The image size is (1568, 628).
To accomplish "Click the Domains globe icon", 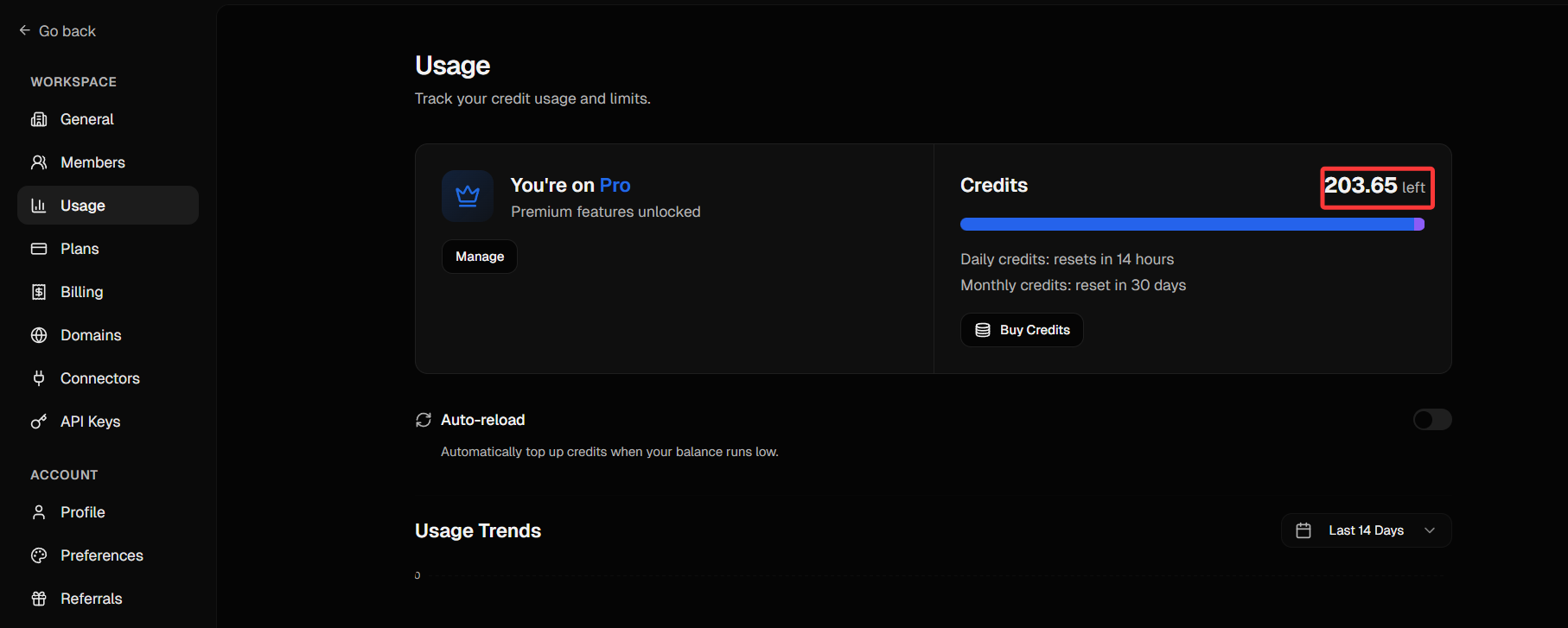I will point(39,335).
